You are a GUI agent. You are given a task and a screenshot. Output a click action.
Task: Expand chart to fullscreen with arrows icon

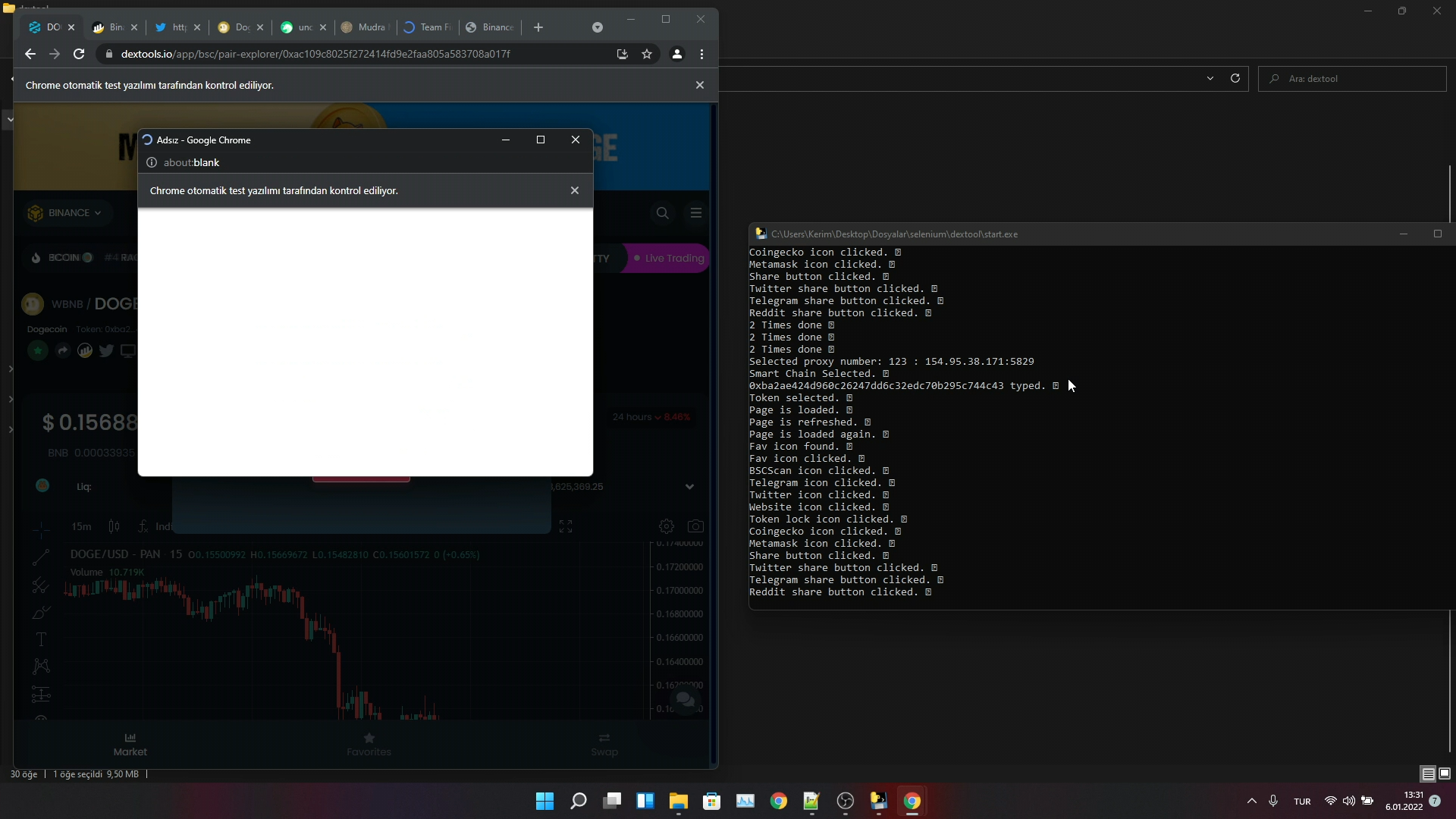[x=566, y=526]
